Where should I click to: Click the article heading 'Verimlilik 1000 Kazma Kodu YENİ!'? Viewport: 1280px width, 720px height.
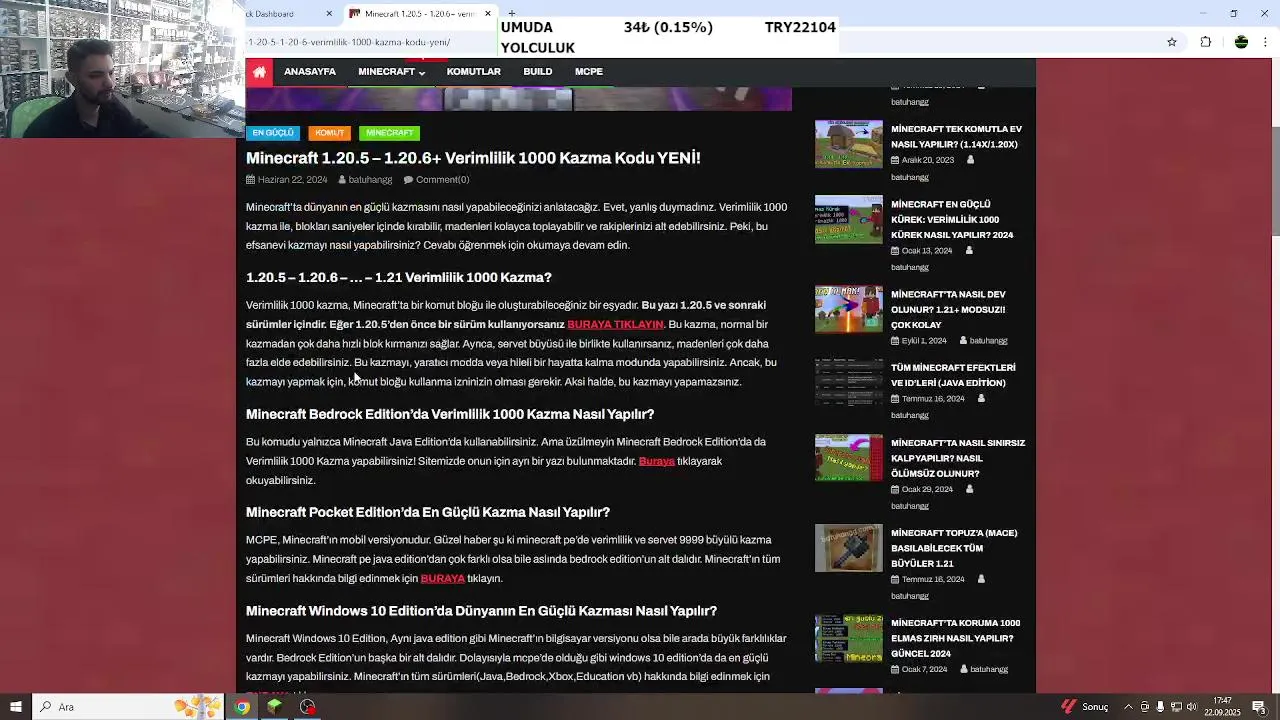(573, 158)
